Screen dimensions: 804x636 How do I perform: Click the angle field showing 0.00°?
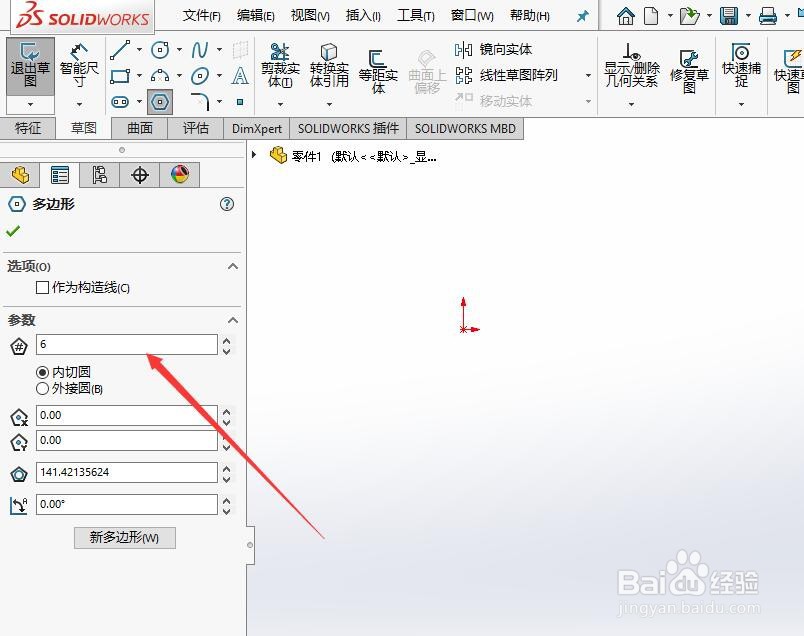pyautogui.click(x=127, y=504)
